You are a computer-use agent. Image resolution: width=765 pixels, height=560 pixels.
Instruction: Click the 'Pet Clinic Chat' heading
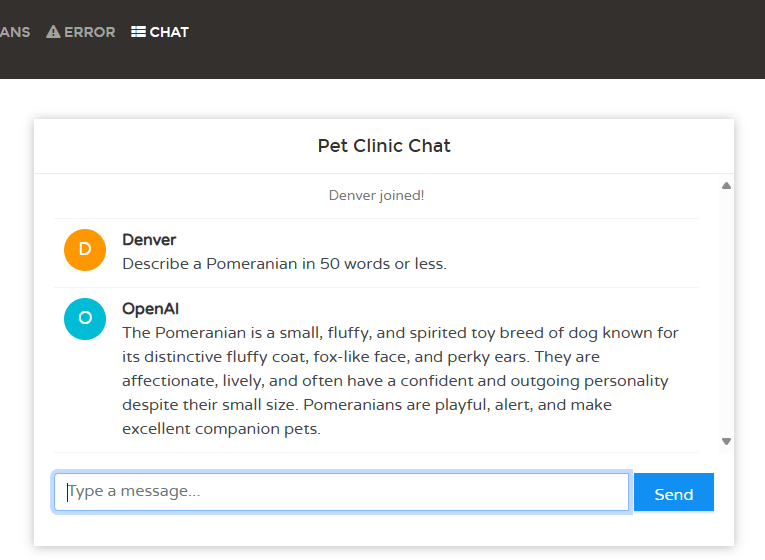[x=384, y=146]
